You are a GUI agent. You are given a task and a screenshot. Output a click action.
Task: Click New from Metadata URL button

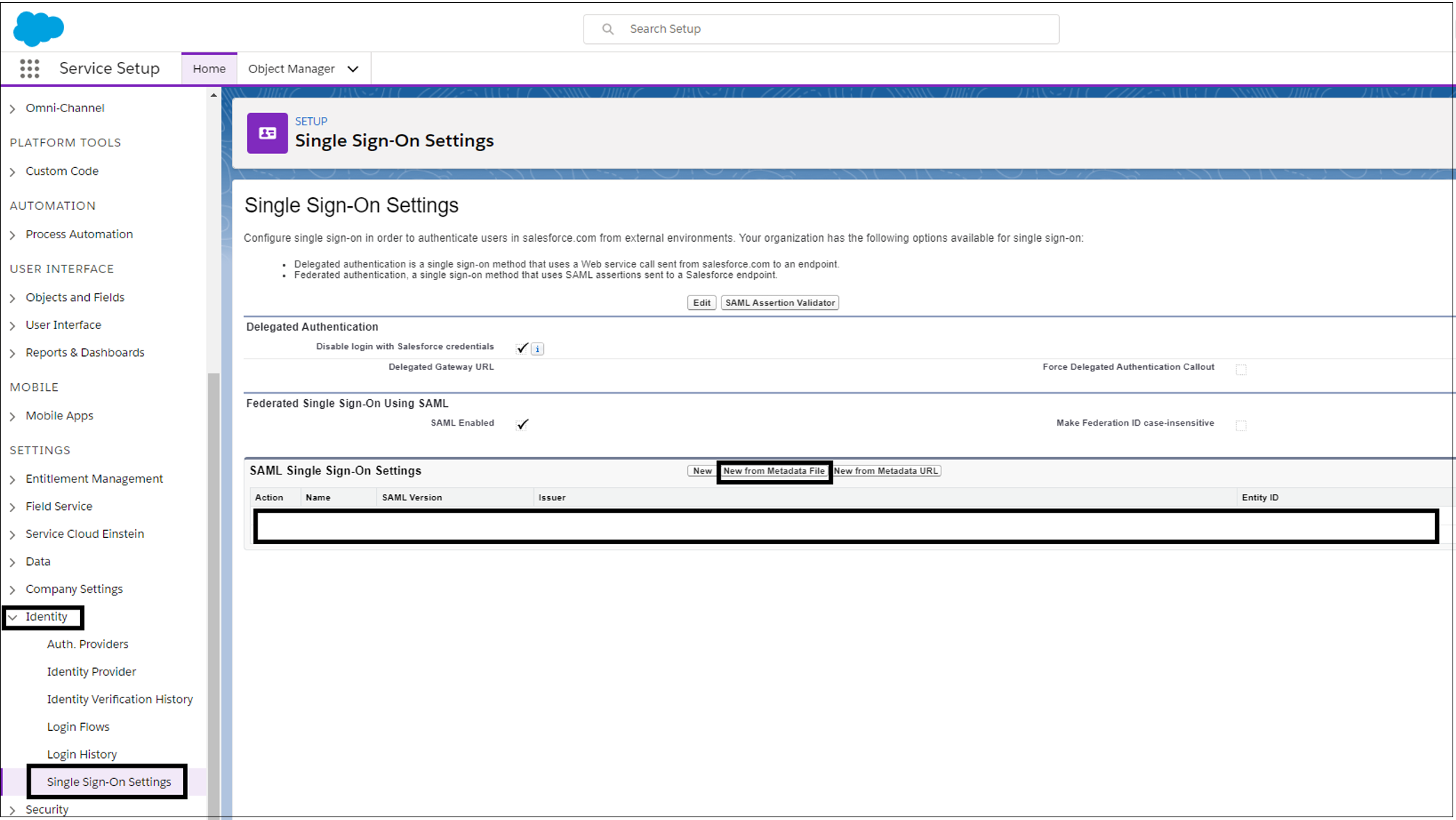[885, 471]
